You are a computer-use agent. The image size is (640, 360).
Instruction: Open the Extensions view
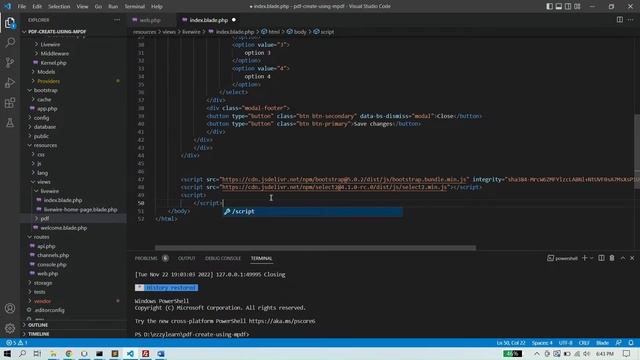coord(10,102)
